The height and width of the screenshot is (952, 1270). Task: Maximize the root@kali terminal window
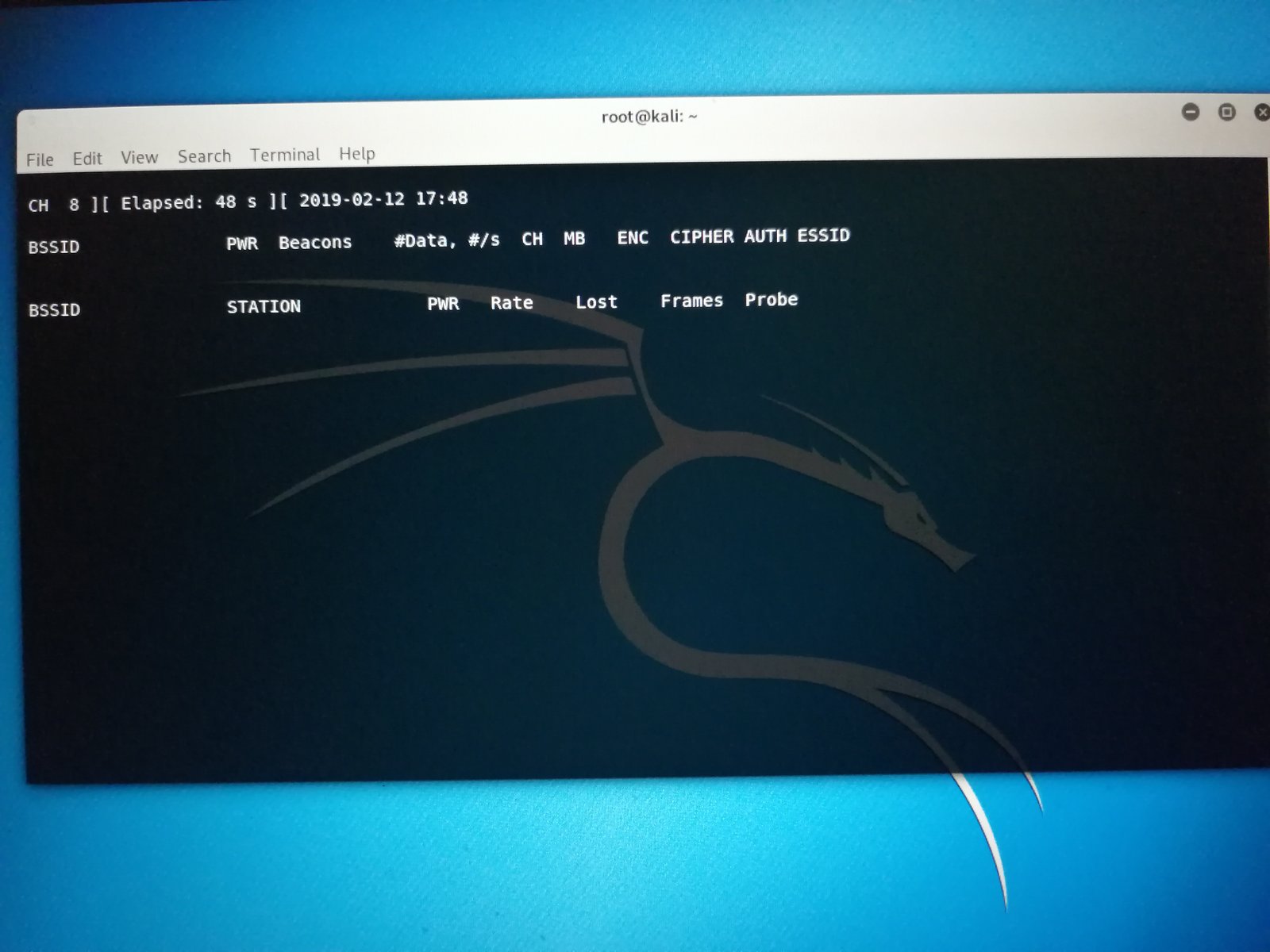pos(1226,113)
